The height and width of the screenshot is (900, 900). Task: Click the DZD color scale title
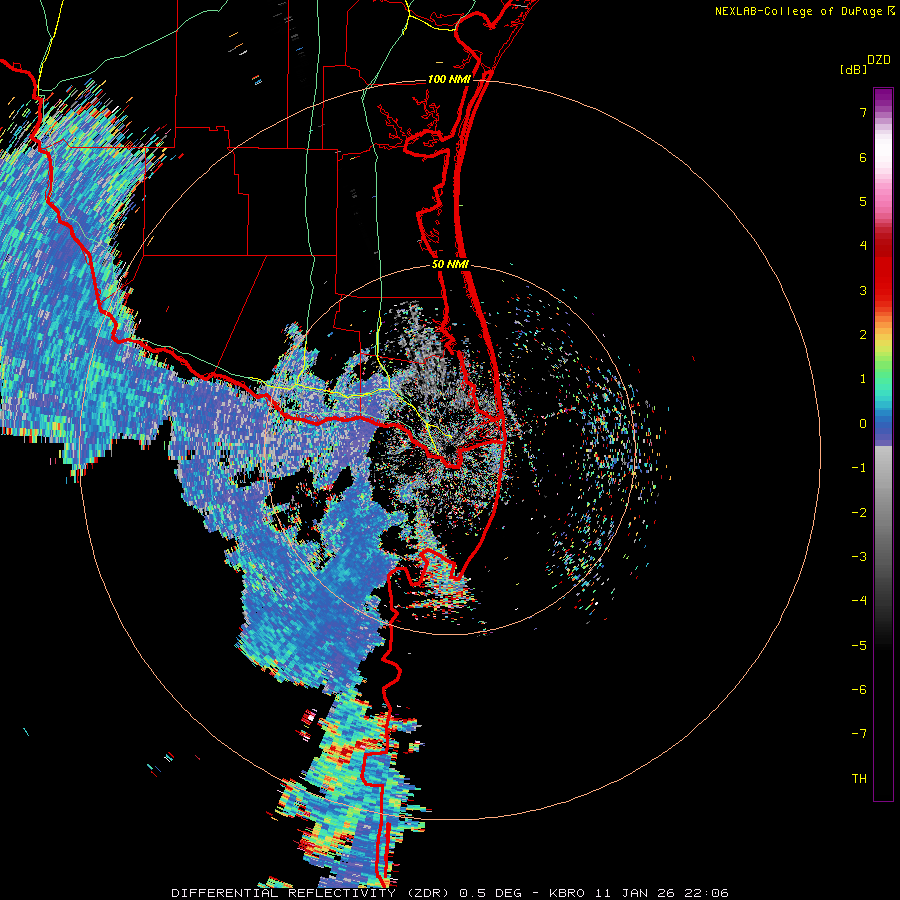coord(879,60)
